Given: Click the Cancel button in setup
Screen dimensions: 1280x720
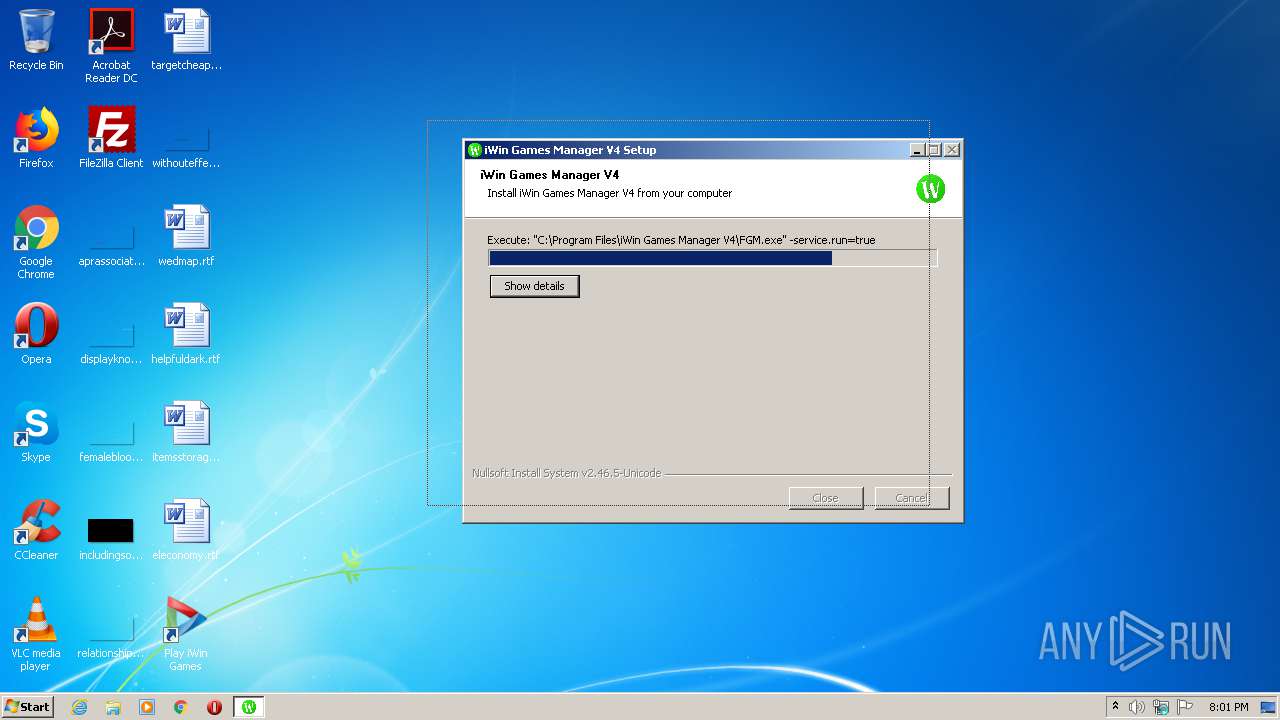Looking at the screenshot, I should 911,498.
